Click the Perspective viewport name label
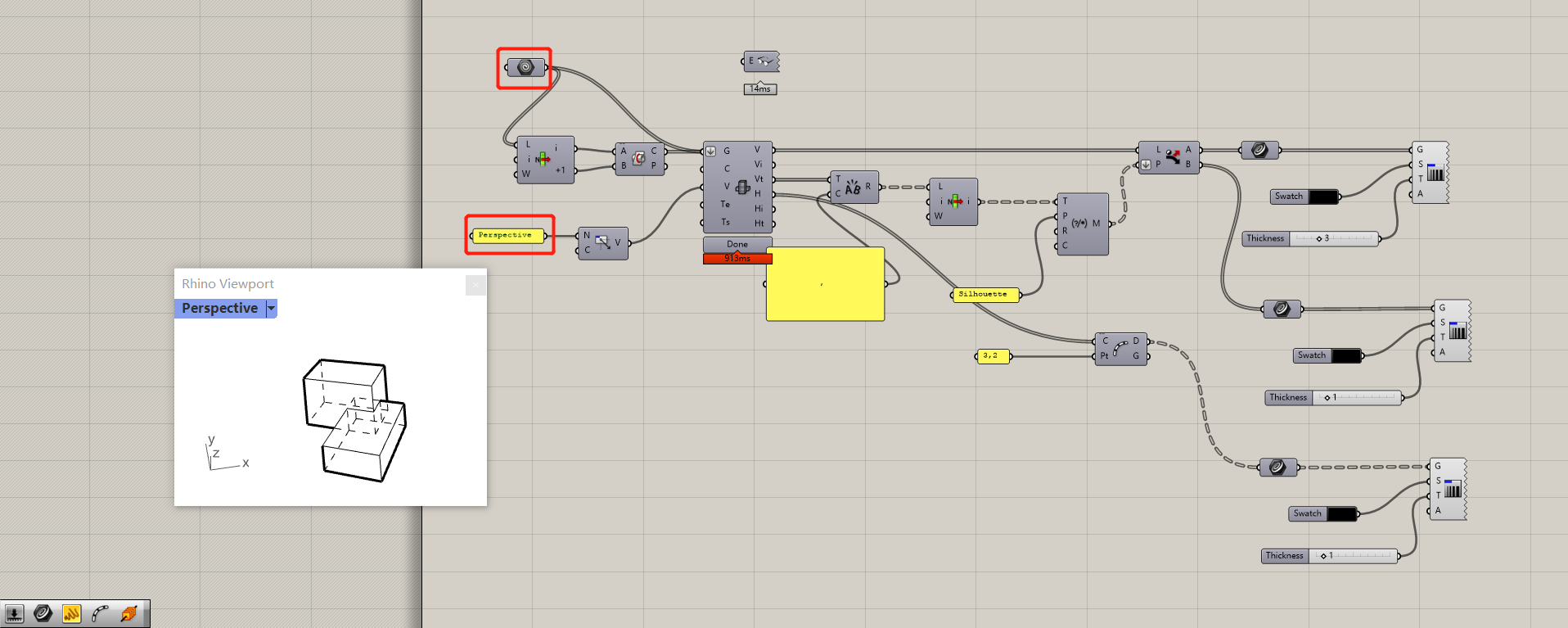1568x628 pixels. pyautogui.click(x=219, y=309)
